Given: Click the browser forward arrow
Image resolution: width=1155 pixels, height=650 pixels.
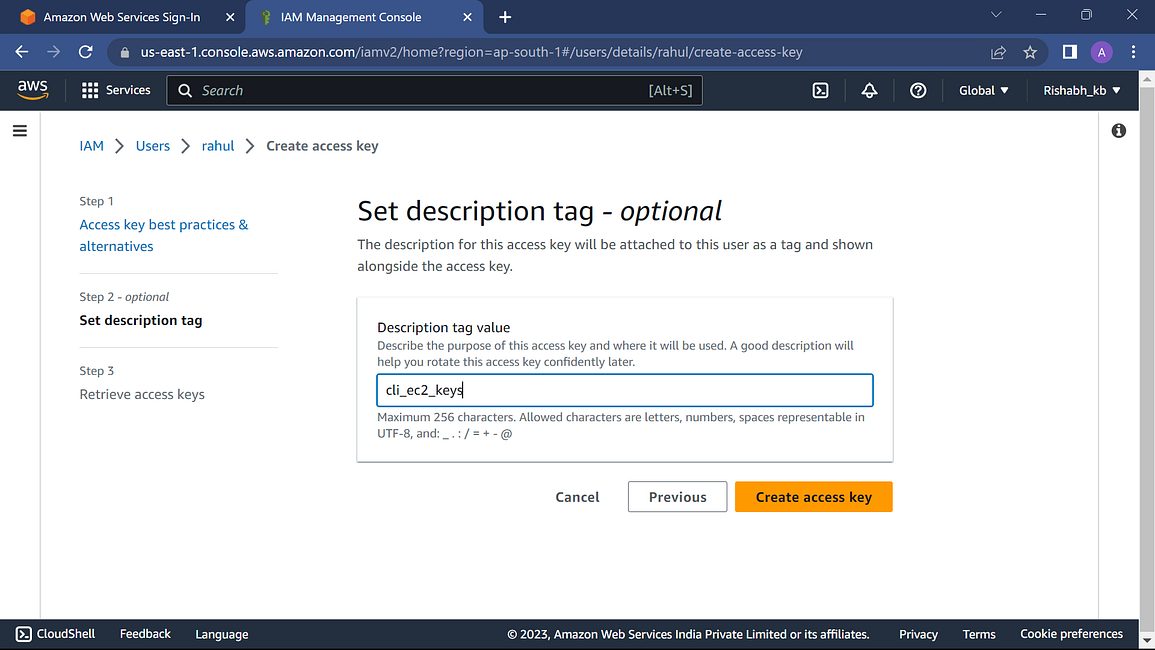Looking at the screenshot, I should point(54,52).
